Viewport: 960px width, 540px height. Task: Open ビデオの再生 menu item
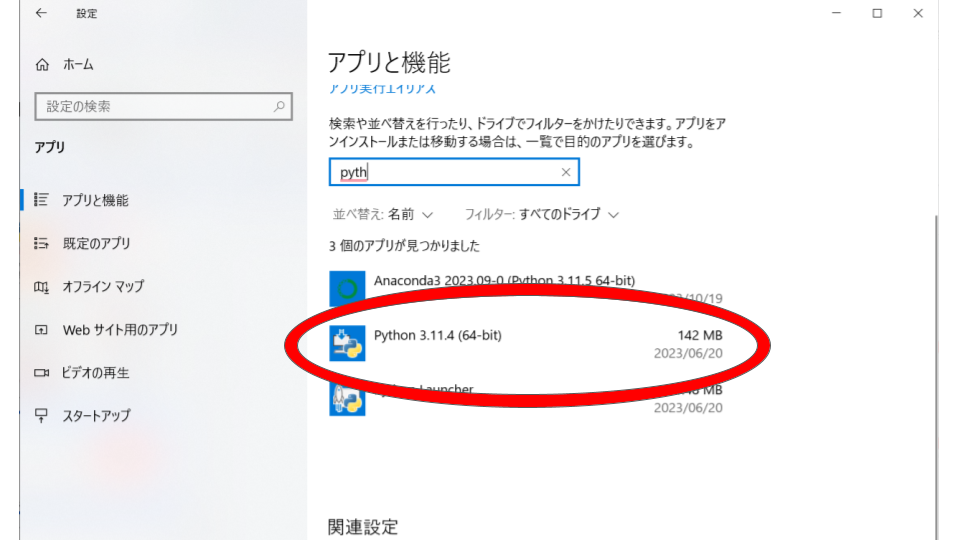click(96, 372)
